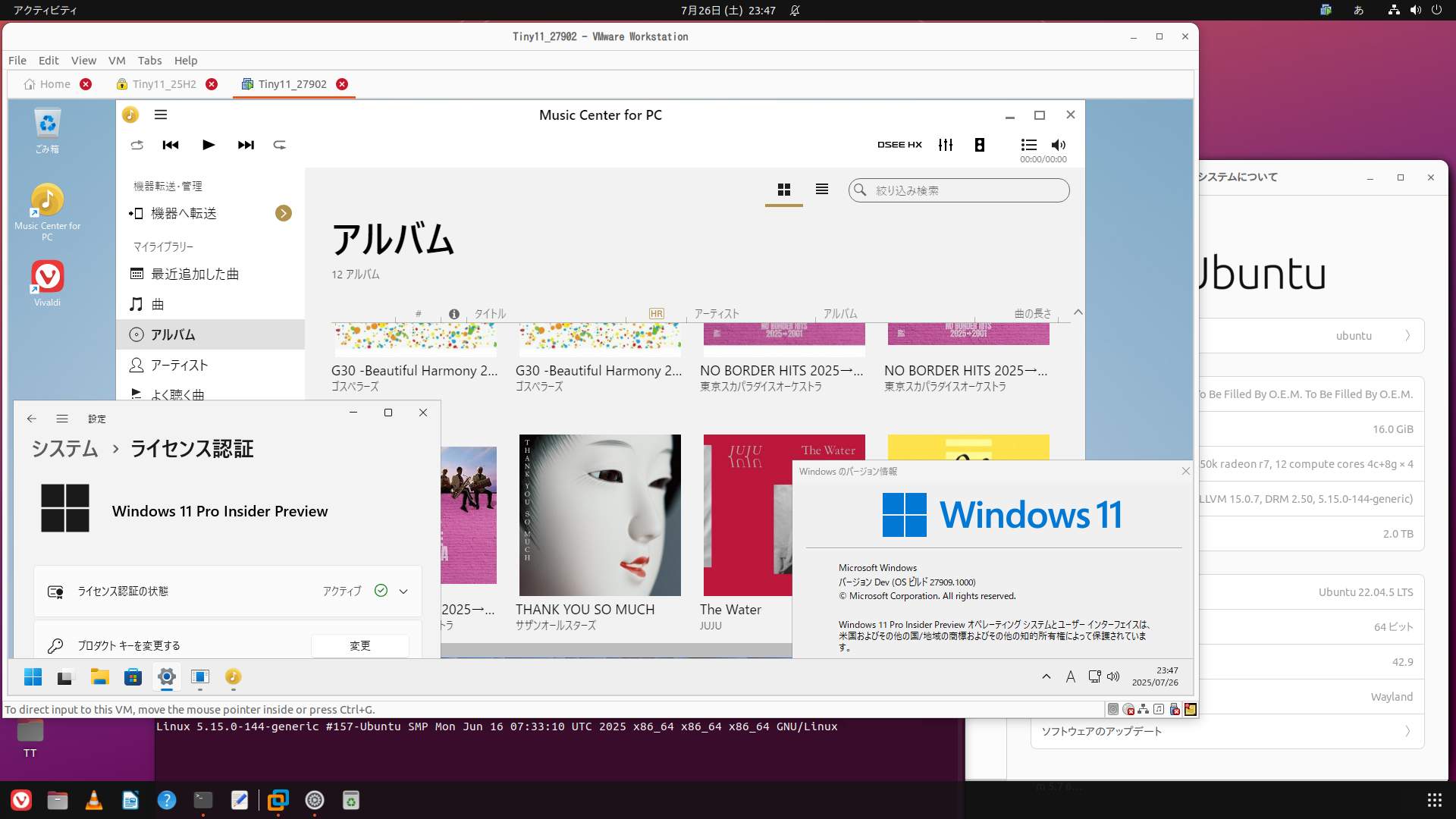Open the VMware View menu
Screen dimensions: 1456x819
coord(83,61)
